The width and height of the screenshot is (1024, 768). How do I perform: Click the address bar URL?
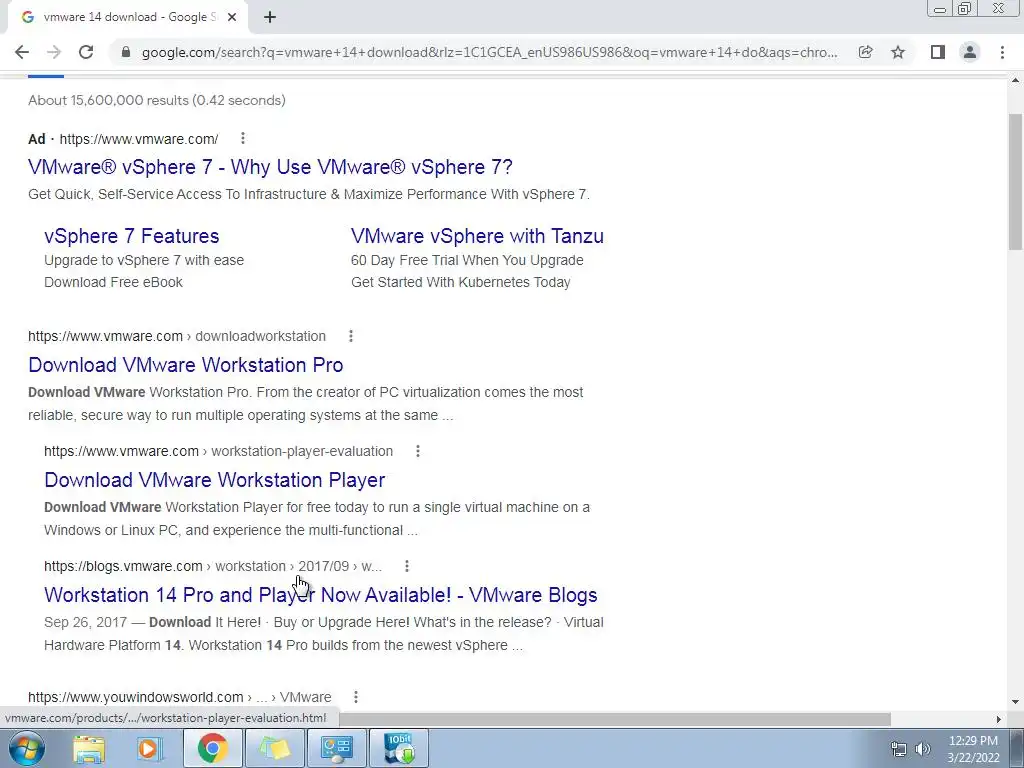490,52
